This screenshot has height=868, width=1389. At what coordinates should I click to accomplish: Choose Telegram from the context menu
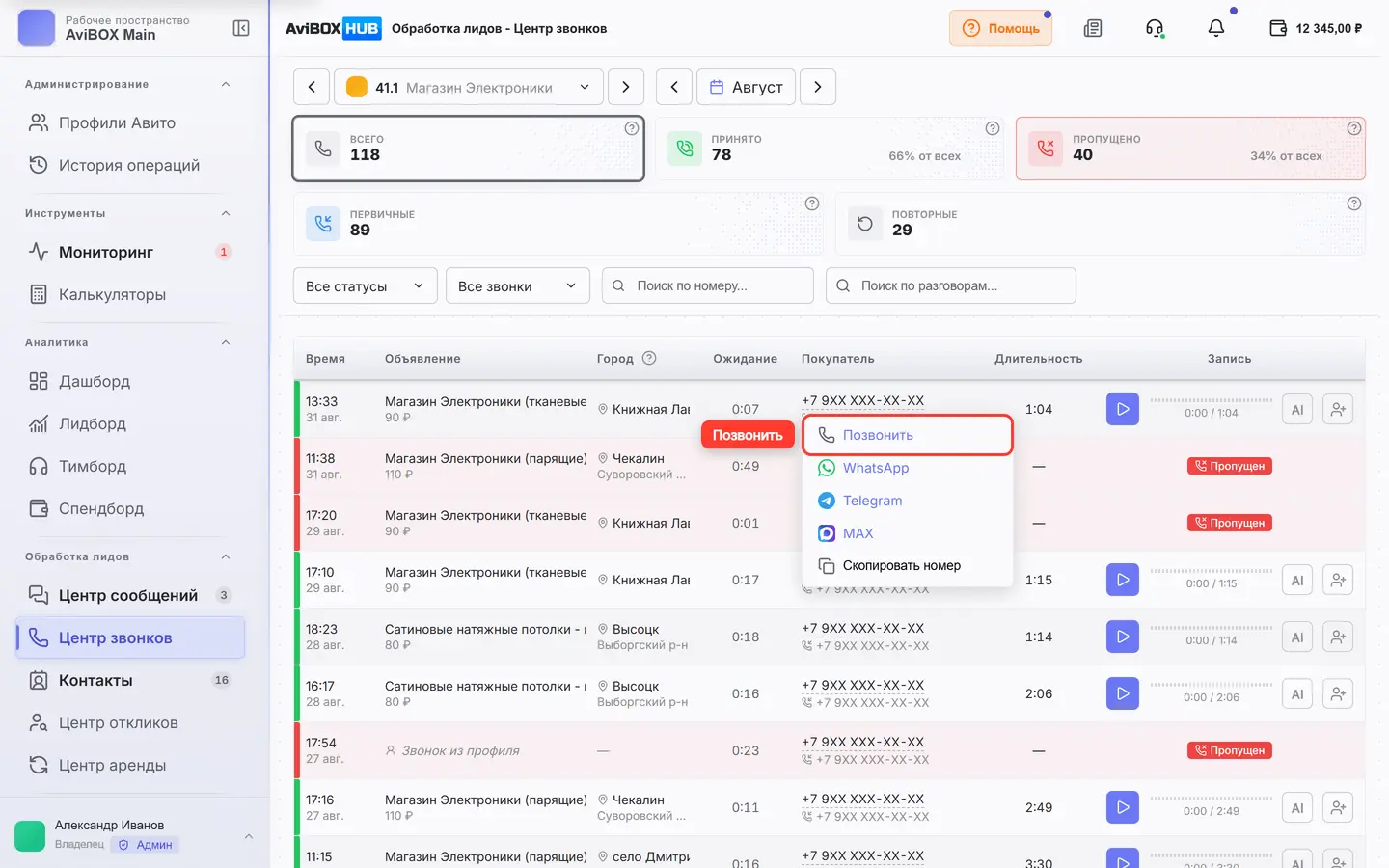[x=908, y=501]
